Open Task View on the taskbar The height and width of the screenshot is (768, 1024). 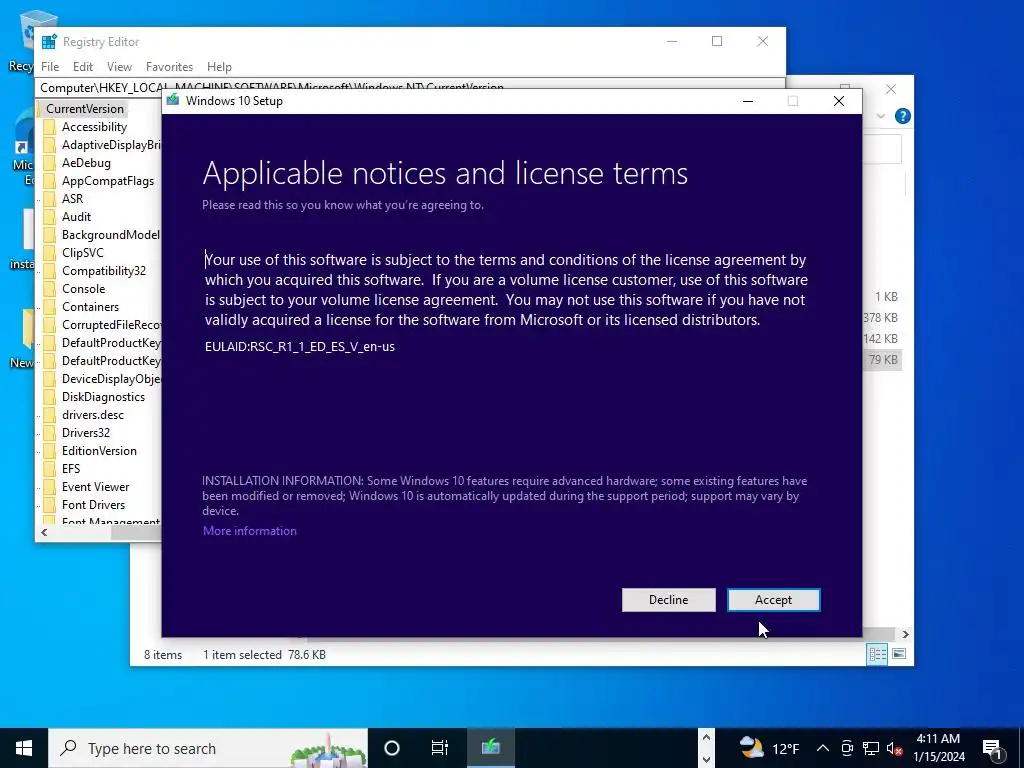[440, 748]
